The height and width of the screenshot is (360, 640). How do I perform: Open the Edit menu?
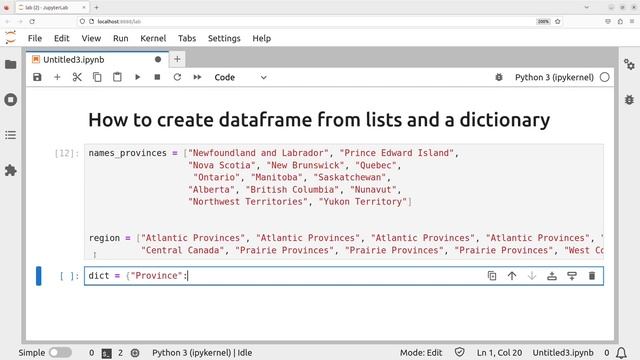pyautogui.click(x=62, y=38)
